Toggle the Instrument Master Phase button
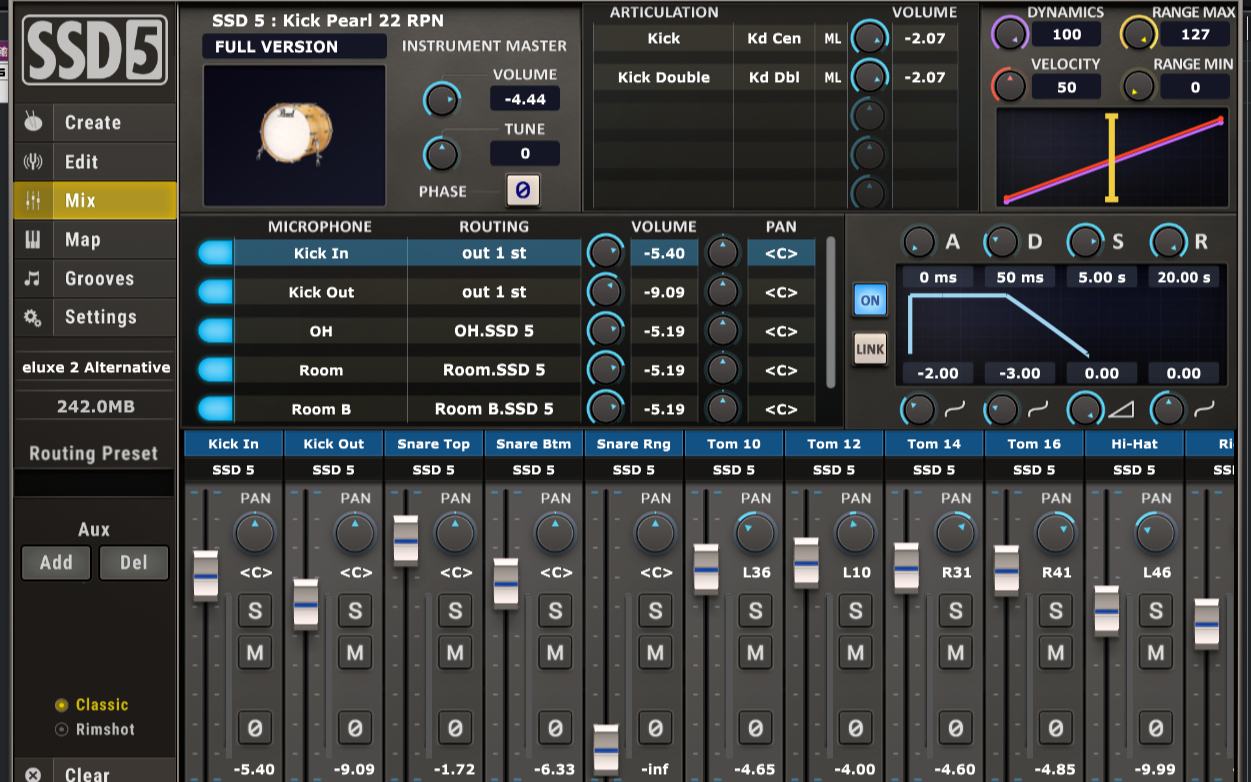This screenshot has width=1251, height=782. click(x=523, y=190)
